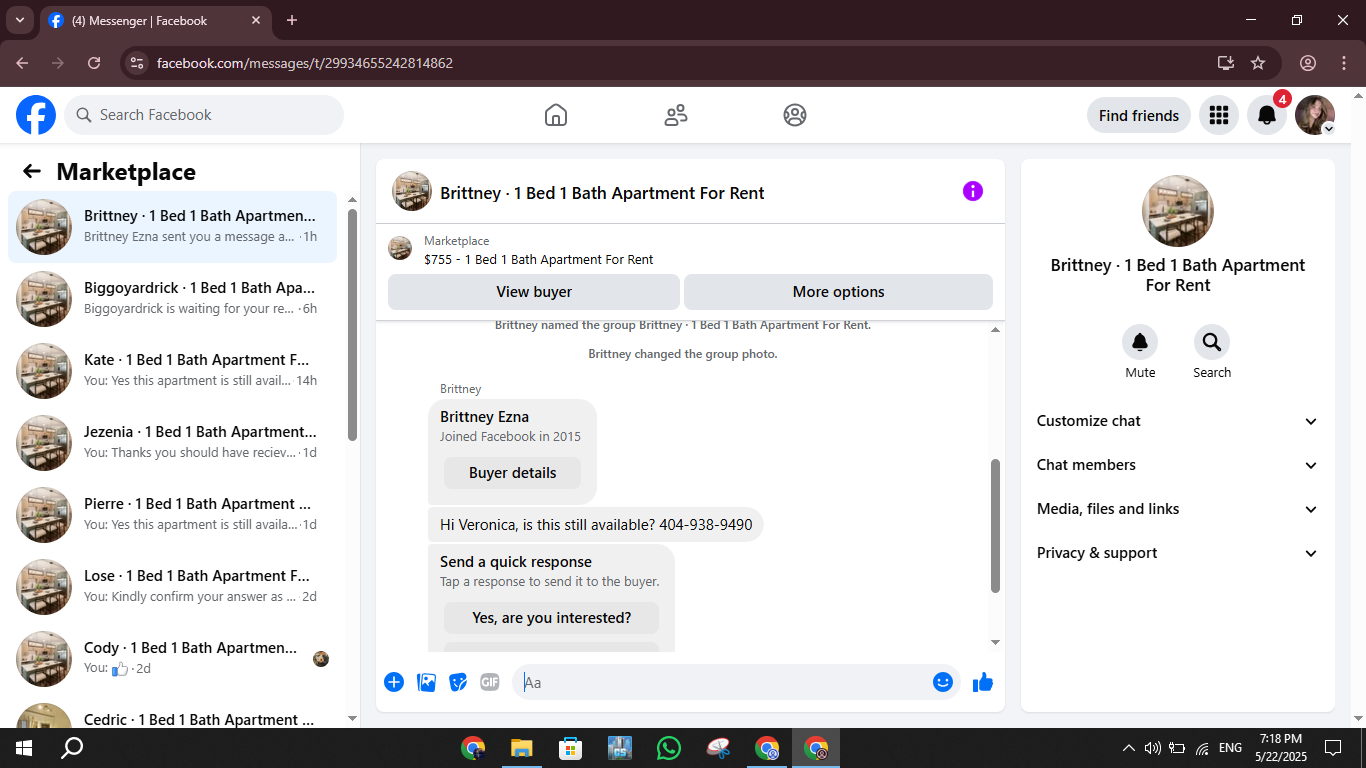This screenshot has width=1366, height=768.
Task: Open Biggoyardrick conversation in the list
Action: pos(172,299)
